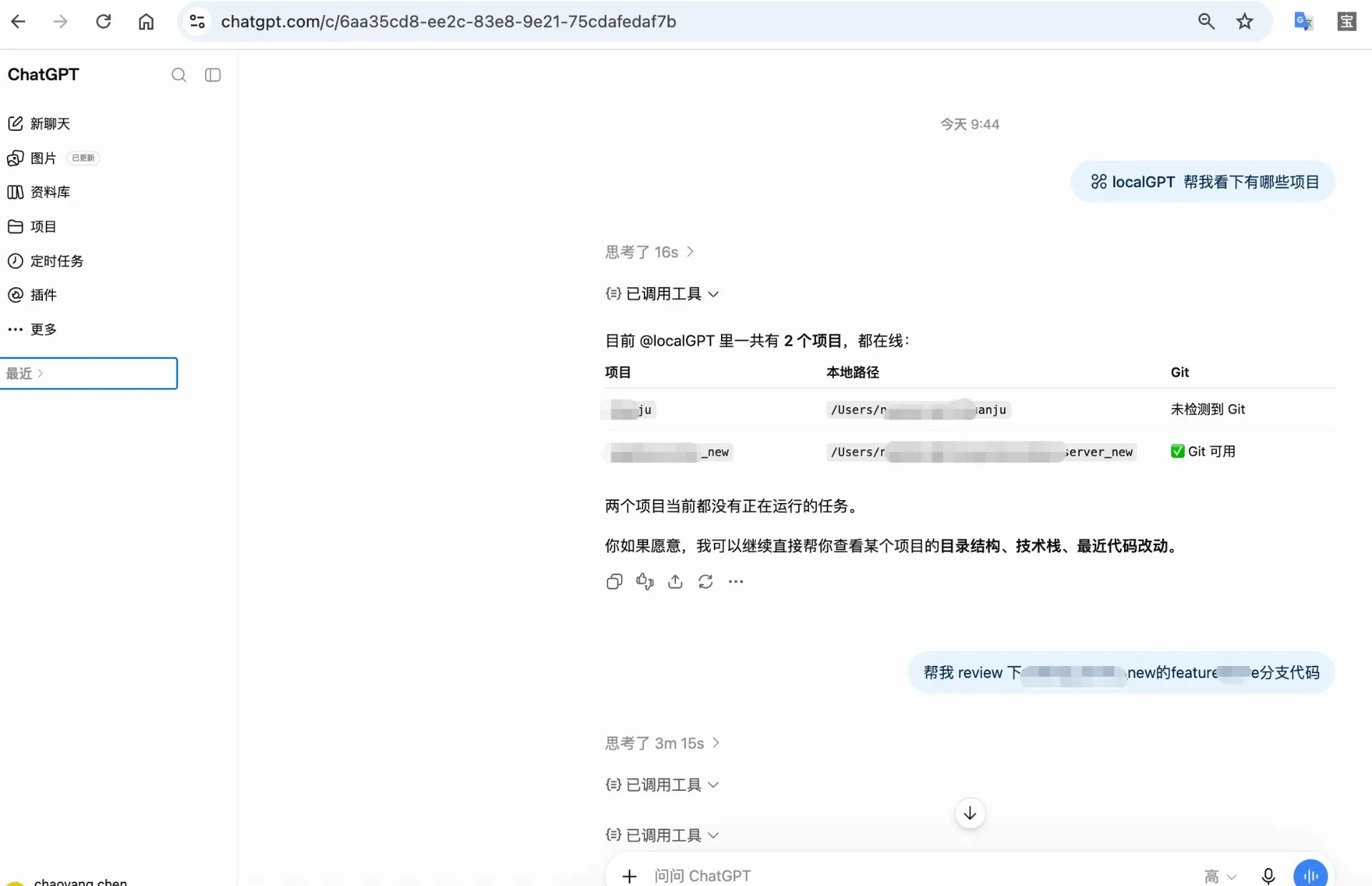
Task: Go back with the browser back arrow
Action: 19,21
